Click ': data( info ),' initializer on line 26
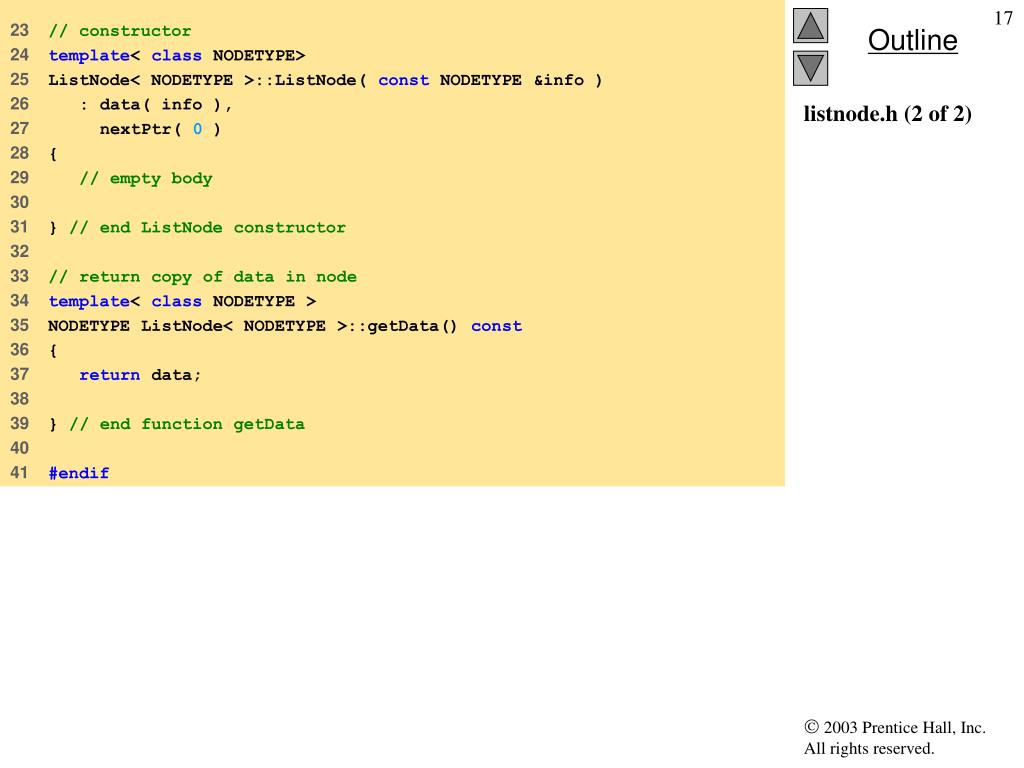1024x768 pixels. click(x=156, y=104)
